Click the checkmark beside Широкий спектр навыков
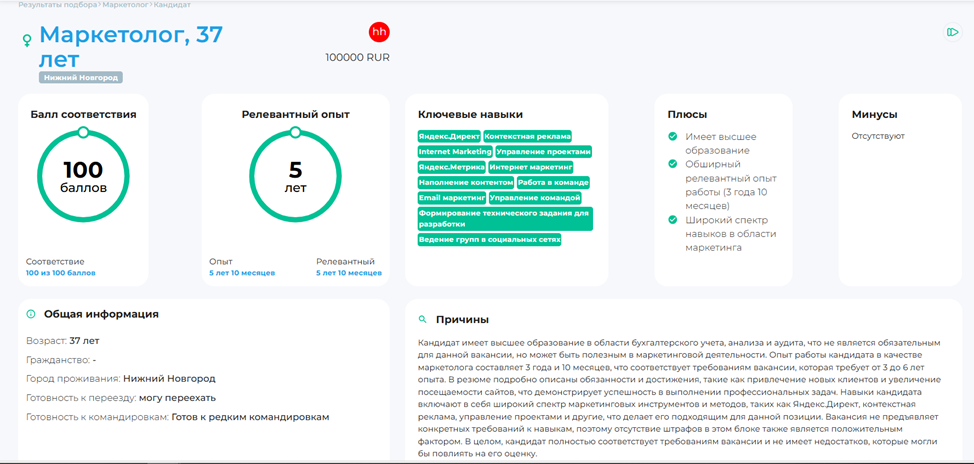Viewport: 974px width, 464px height. pyautogui.click(x=673, y=219)
